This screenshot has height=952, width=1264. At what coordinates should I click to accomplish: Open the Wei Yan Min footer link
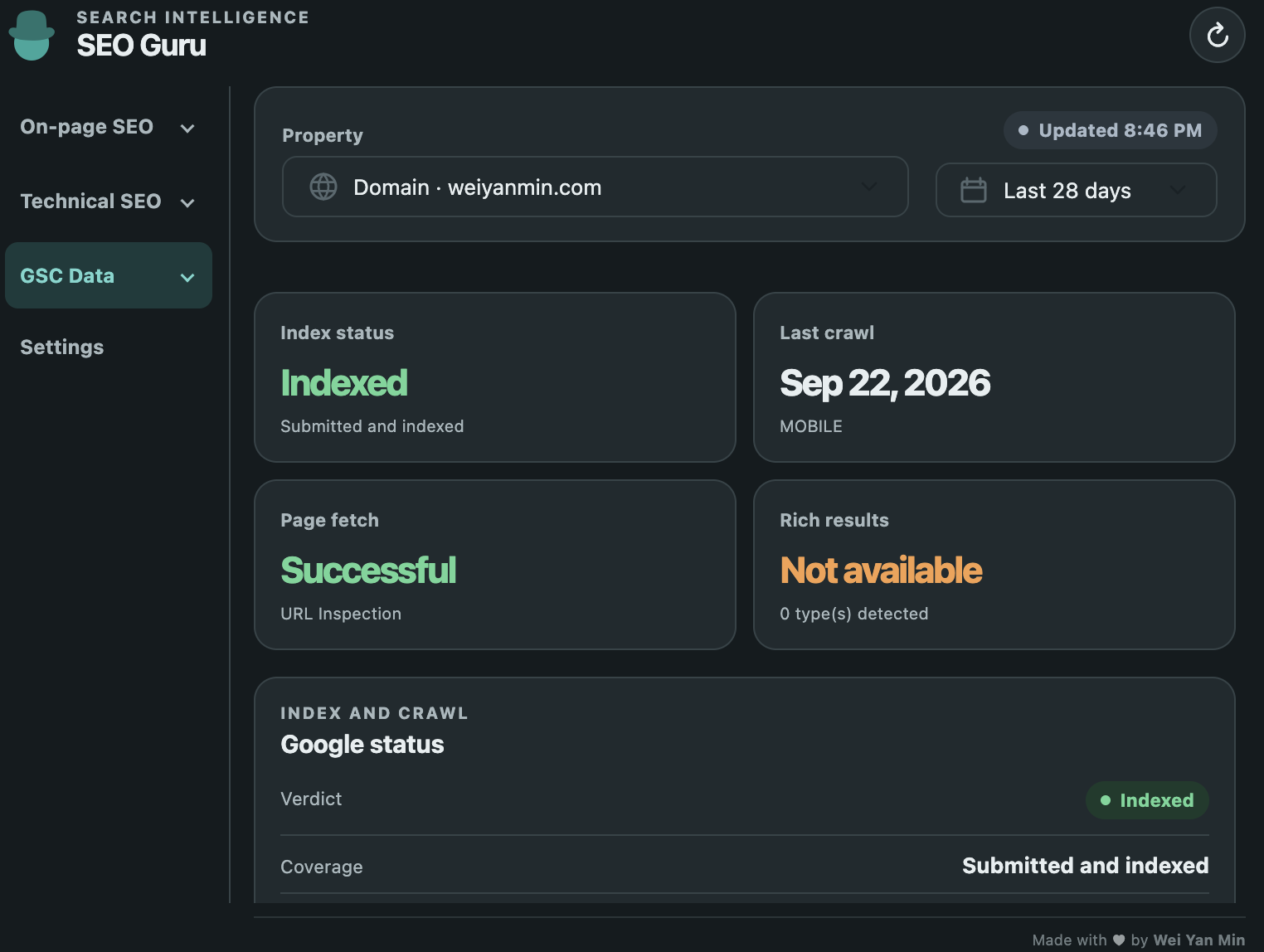[x=1198, y=940]
